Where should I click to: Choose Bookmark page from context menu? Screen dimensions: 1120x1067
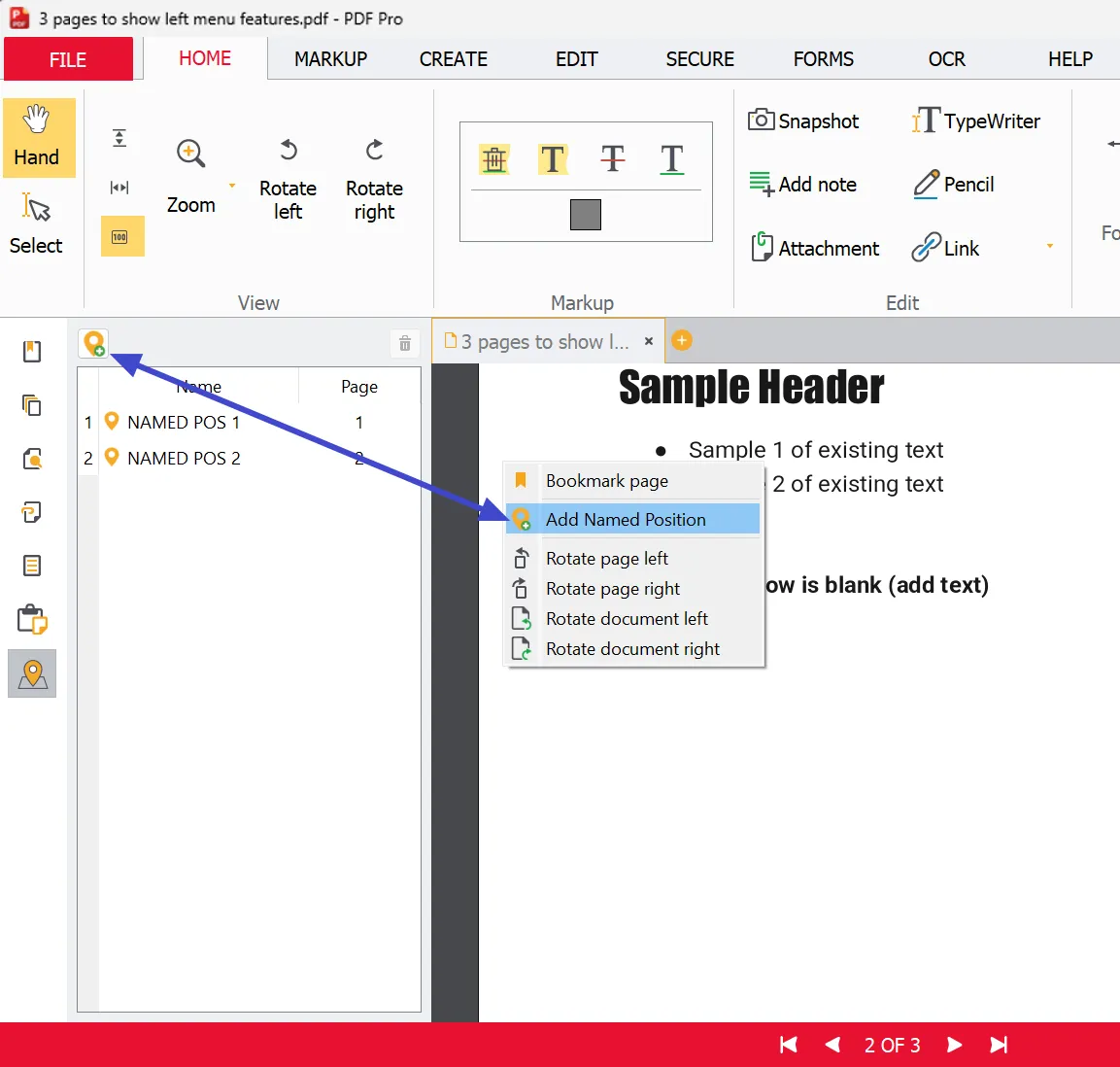(633, 481)
